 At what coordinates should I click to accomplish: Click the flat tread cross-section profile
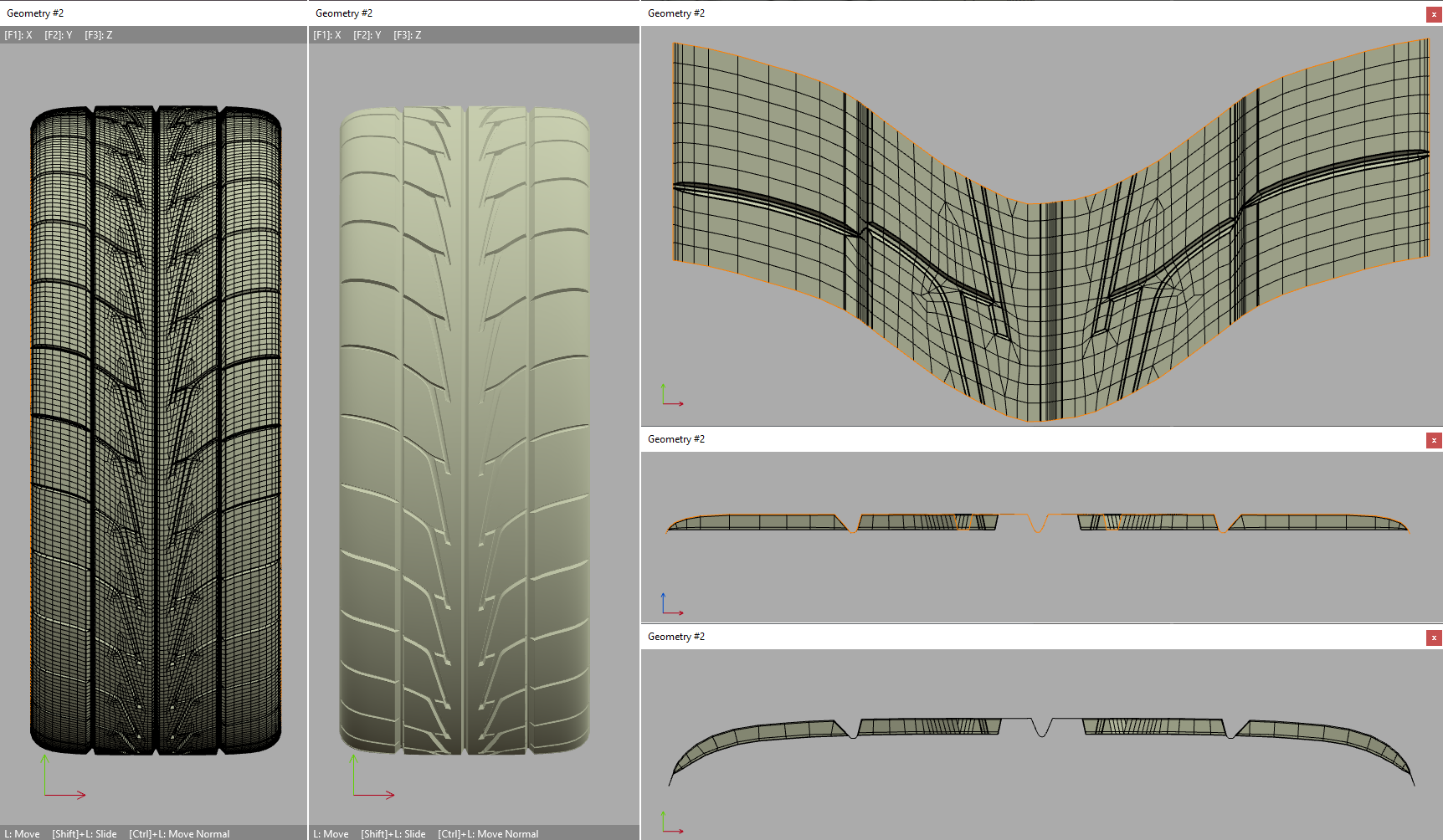coord(1038,524)
